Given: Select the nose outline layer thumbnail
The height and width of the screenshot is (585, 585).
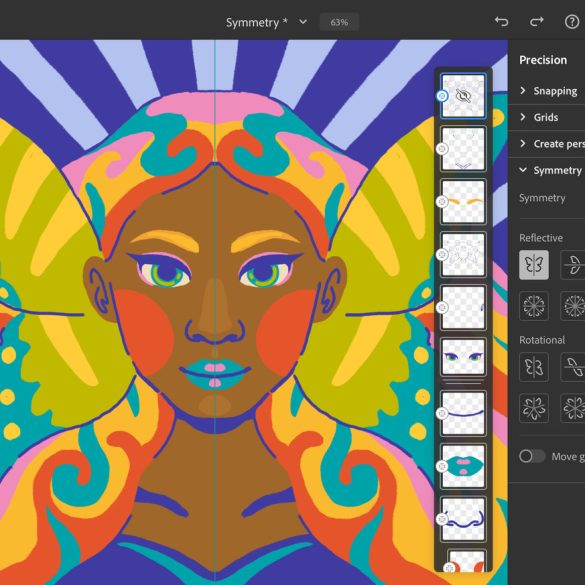Looking at the screenshot, I should 463,519.
